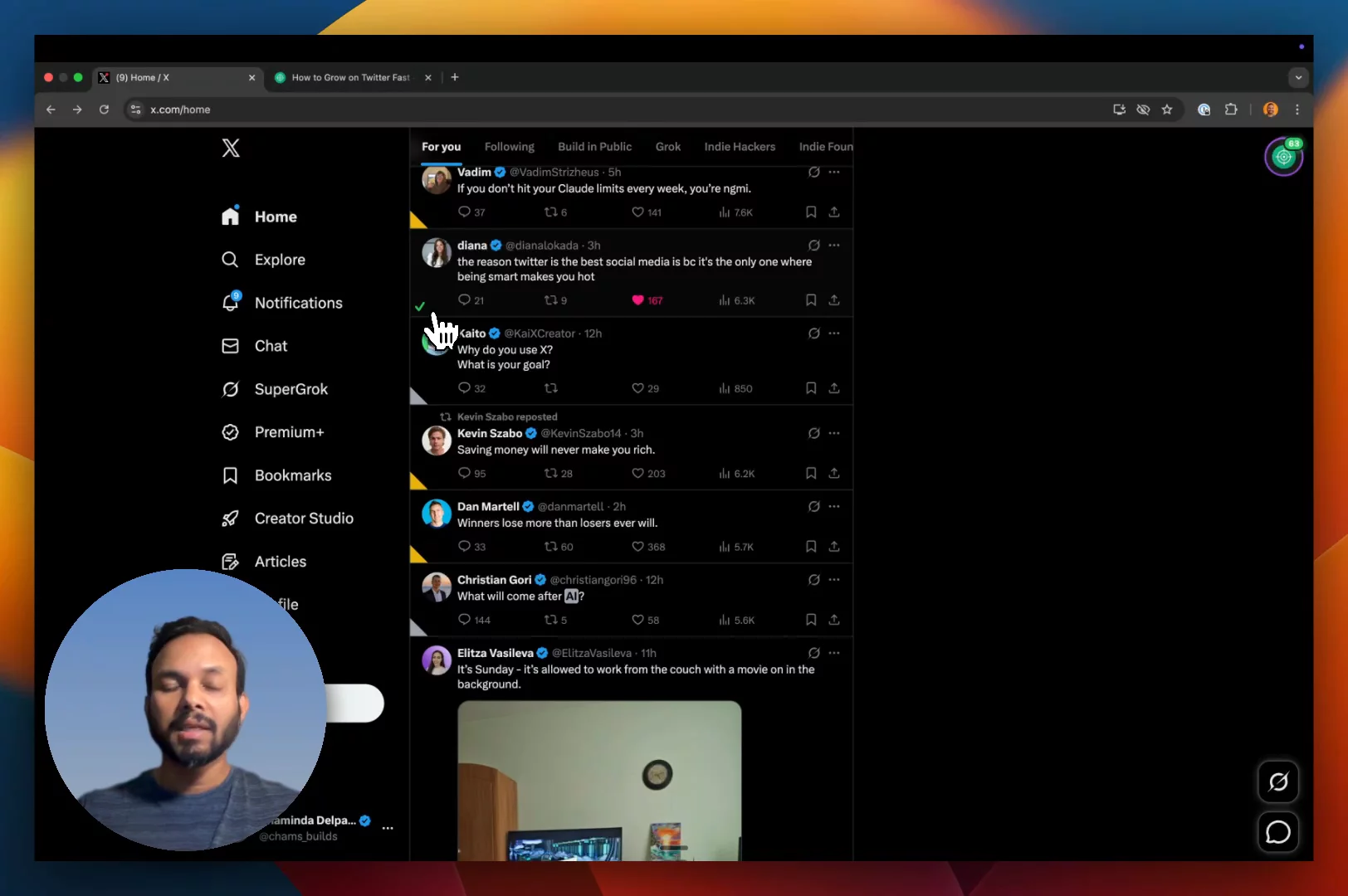Open @KaiXCreator profile handle
Screen dimensions: 1348x896
point(540,334)
